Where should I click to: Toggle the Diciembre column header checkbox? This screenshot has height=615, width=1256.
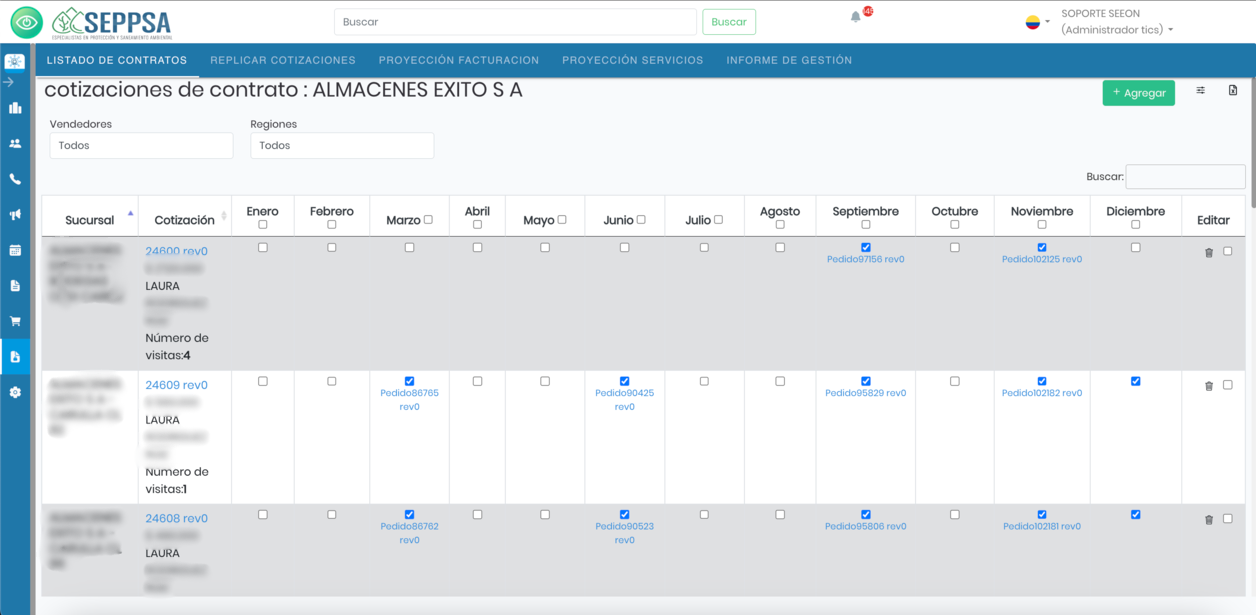pos(1136,225)
